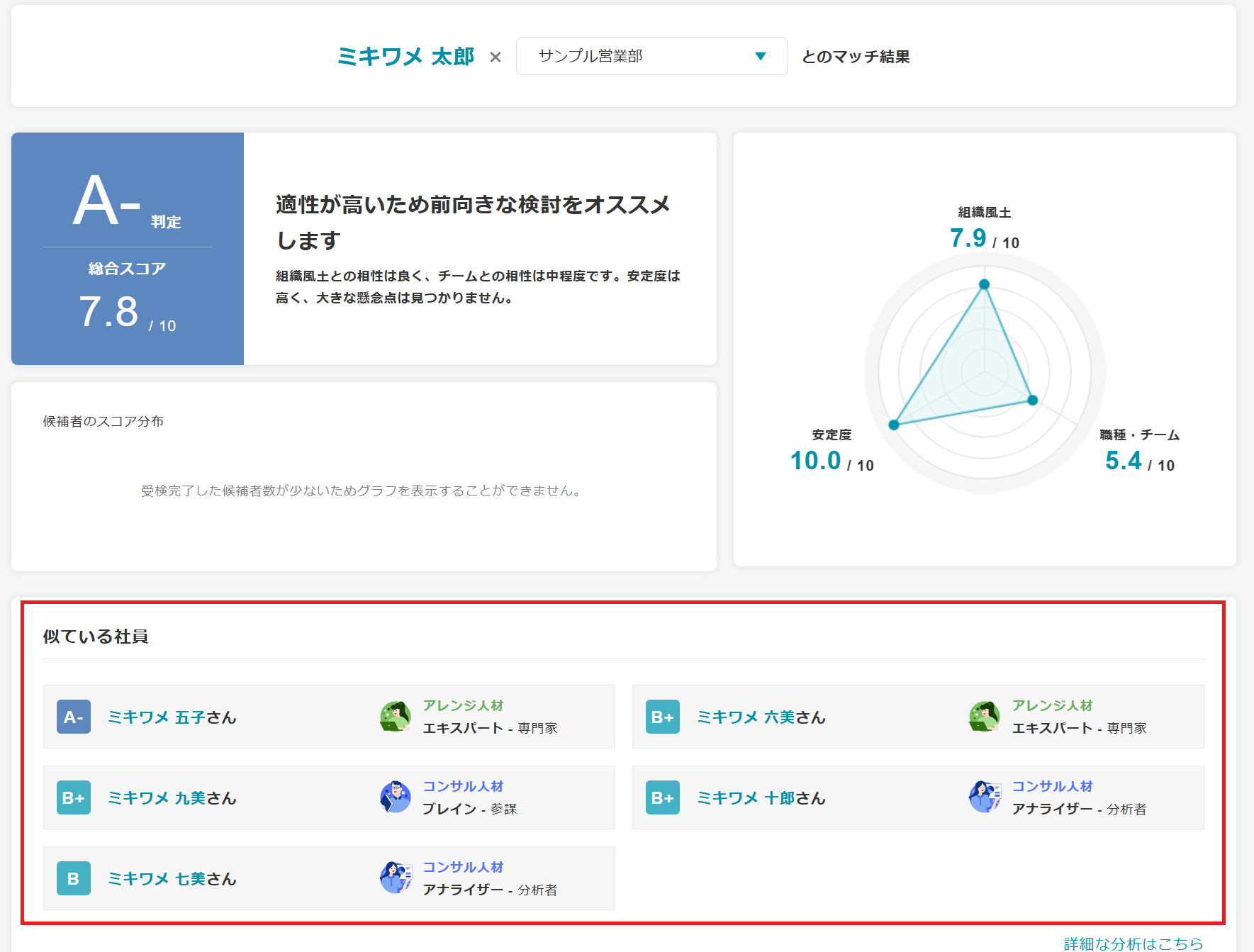This screenshot has height=952, width=1254.
Task: Click analyzer avatar icon in ミキワメ 七美 row
Action: click(396, 878)
